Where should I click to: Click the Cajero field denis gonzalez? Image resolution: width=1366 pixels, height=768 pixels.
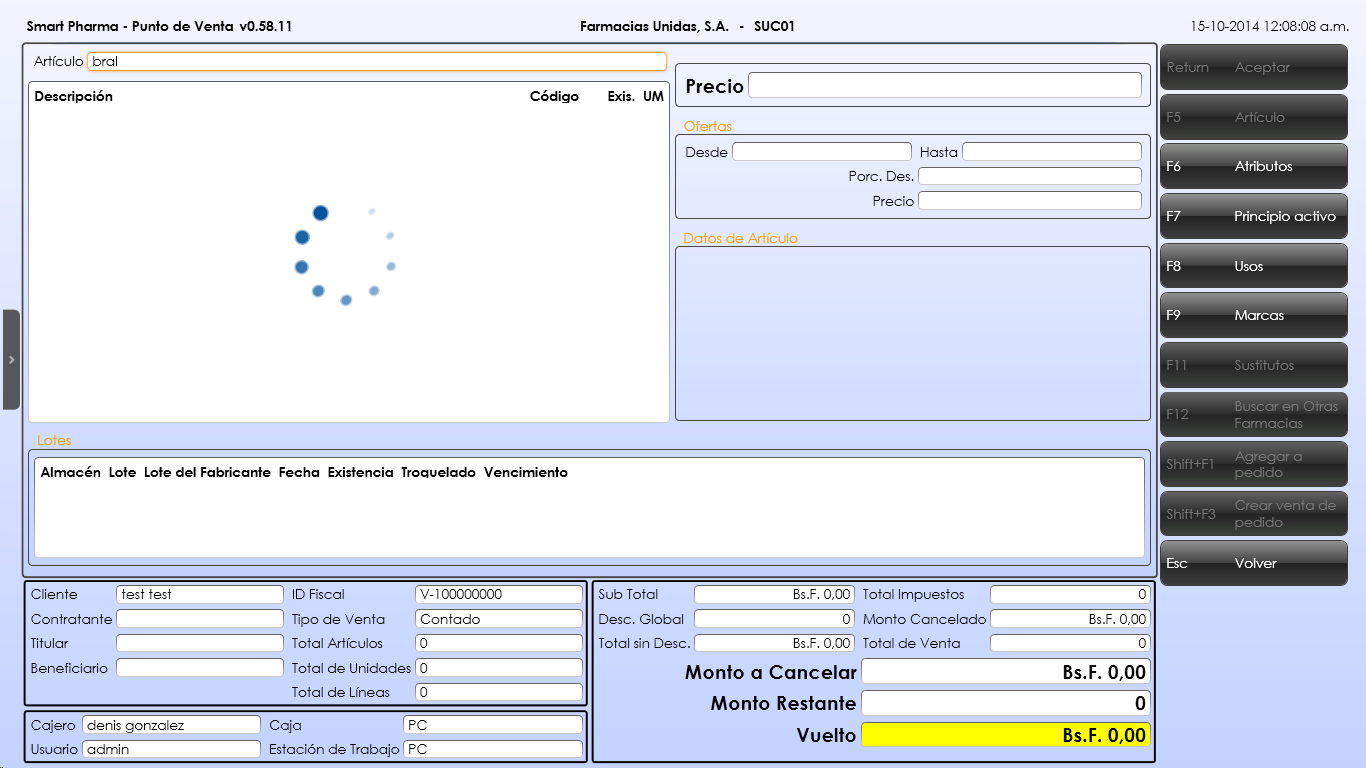(171, 724)
